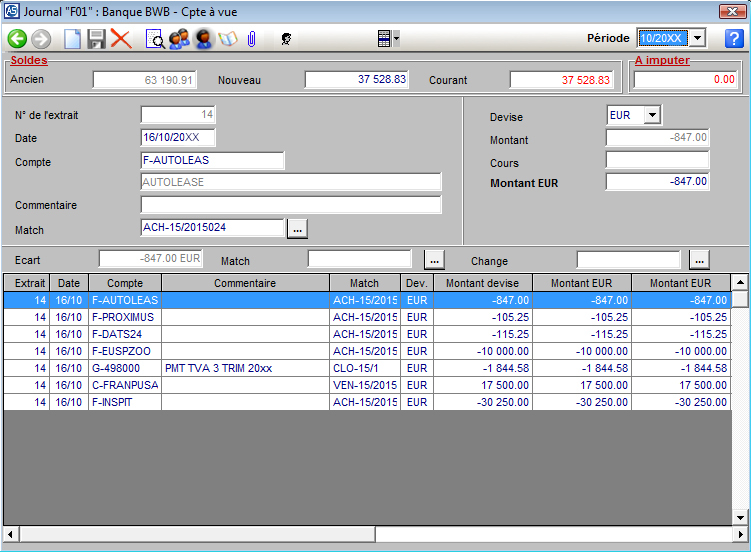Viewport: 751px width, 552px height.
Task: Delete entry with the red X icon
Action: [121, 39]
